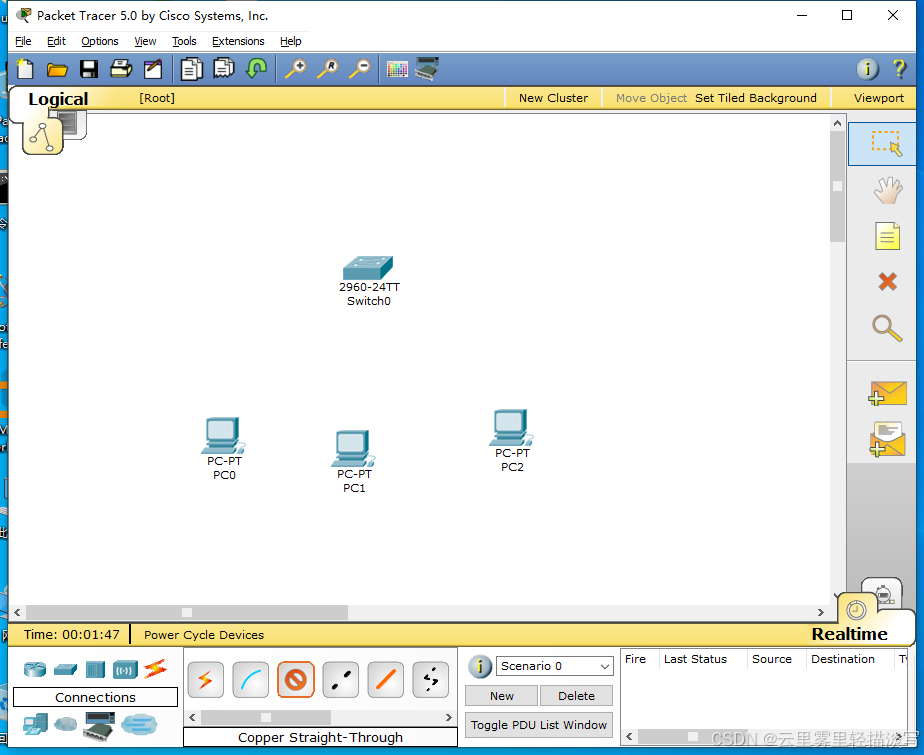
Task: Undo with the green arrow icon
Action: pyautogui.click(x=256, y=69)
